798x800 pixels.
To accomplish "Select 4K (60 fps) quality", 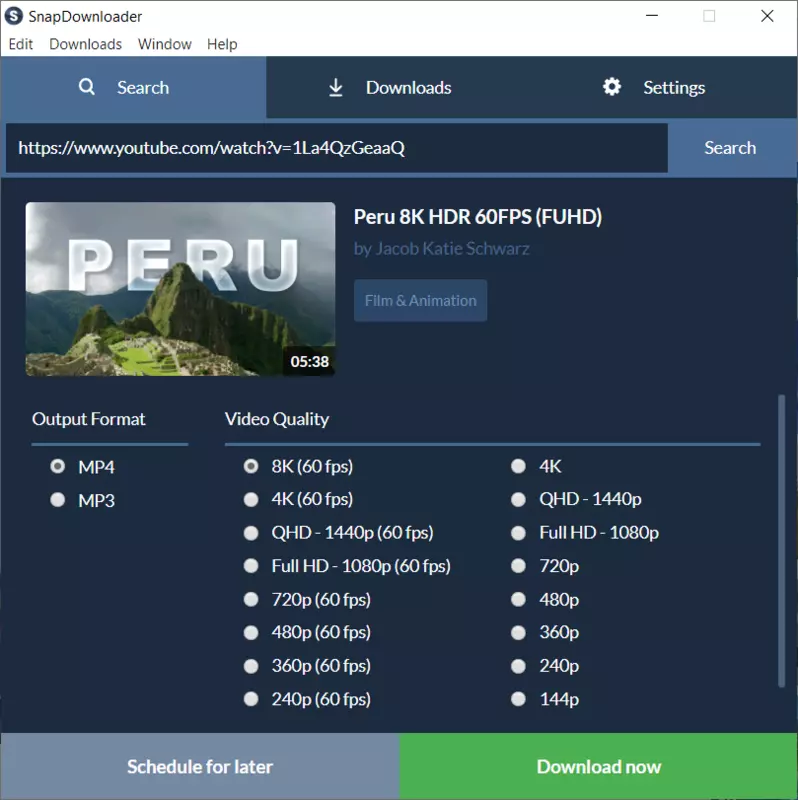I will [251, 499].
